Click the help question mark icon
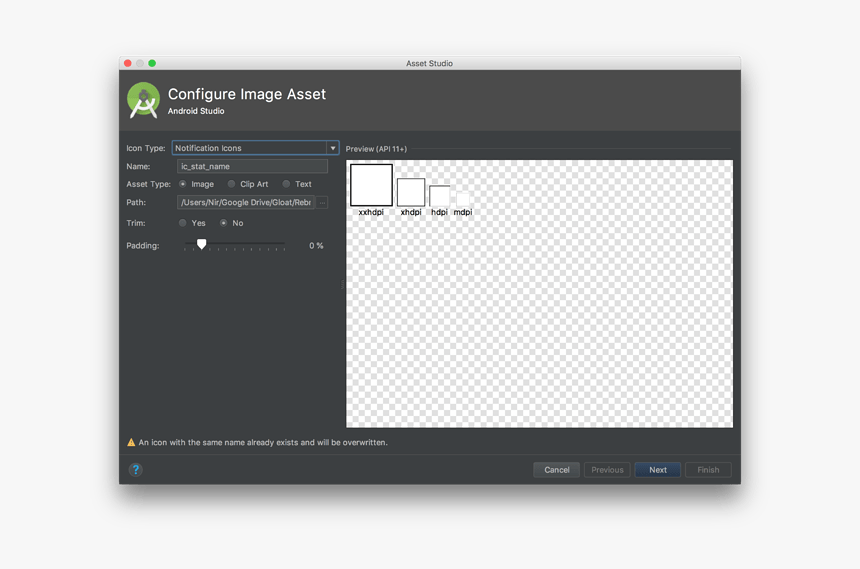860x569 pixels. click(x=135, y=470)
